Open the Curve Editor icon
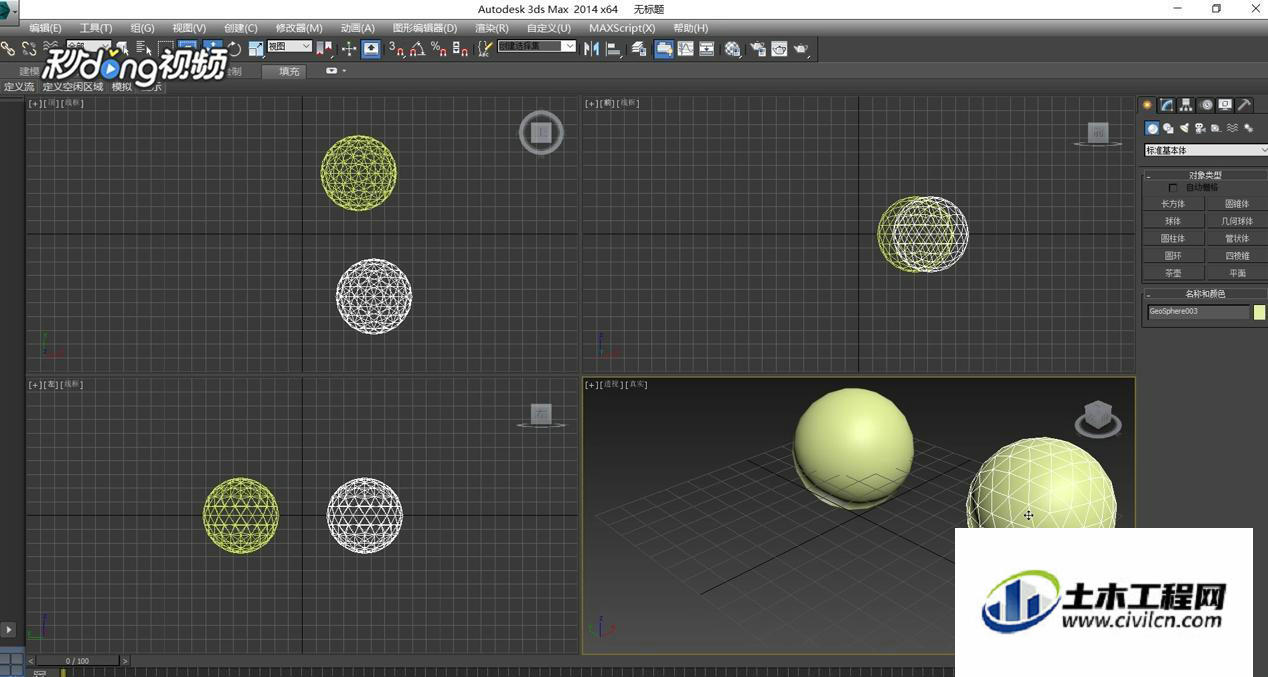The width and height of the screenshot is (1268, 677). tap(685, 48)
